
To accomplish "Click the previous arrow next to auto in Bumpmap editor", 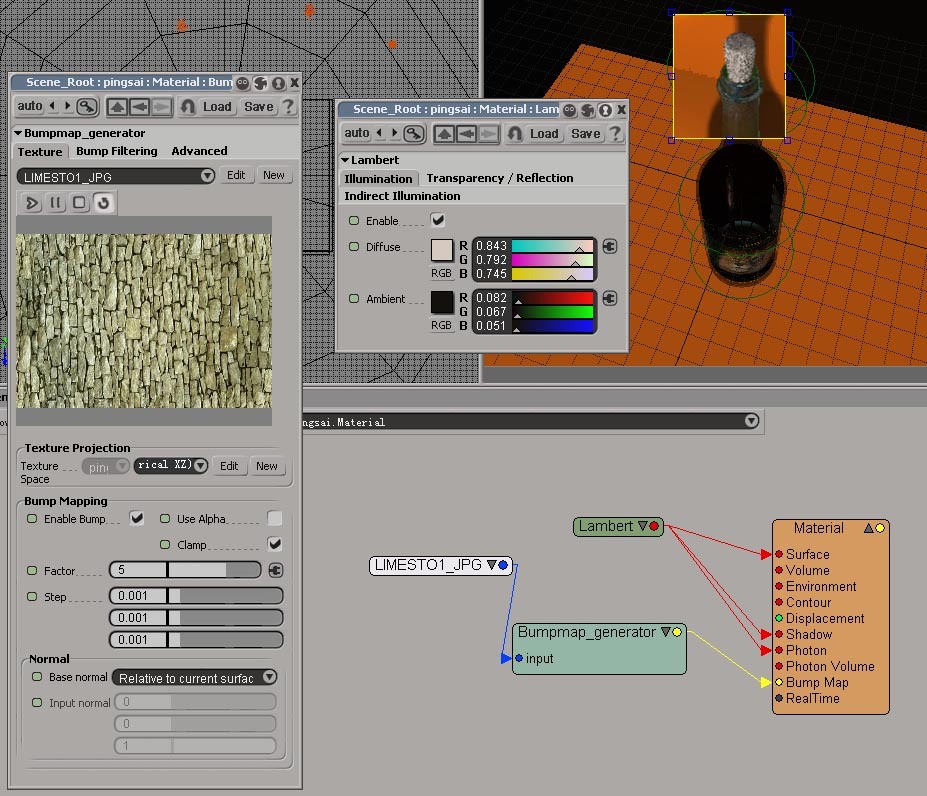I will click(x=53, y=106).
